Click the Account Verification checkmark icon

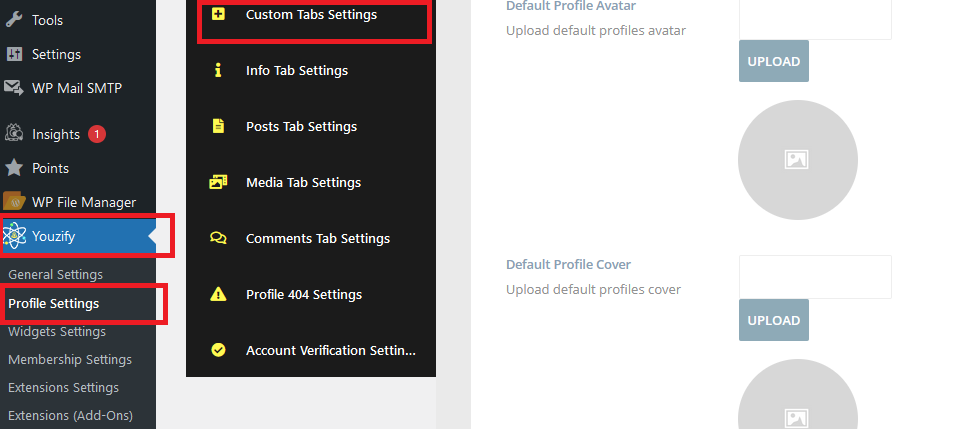pos(218,350)
